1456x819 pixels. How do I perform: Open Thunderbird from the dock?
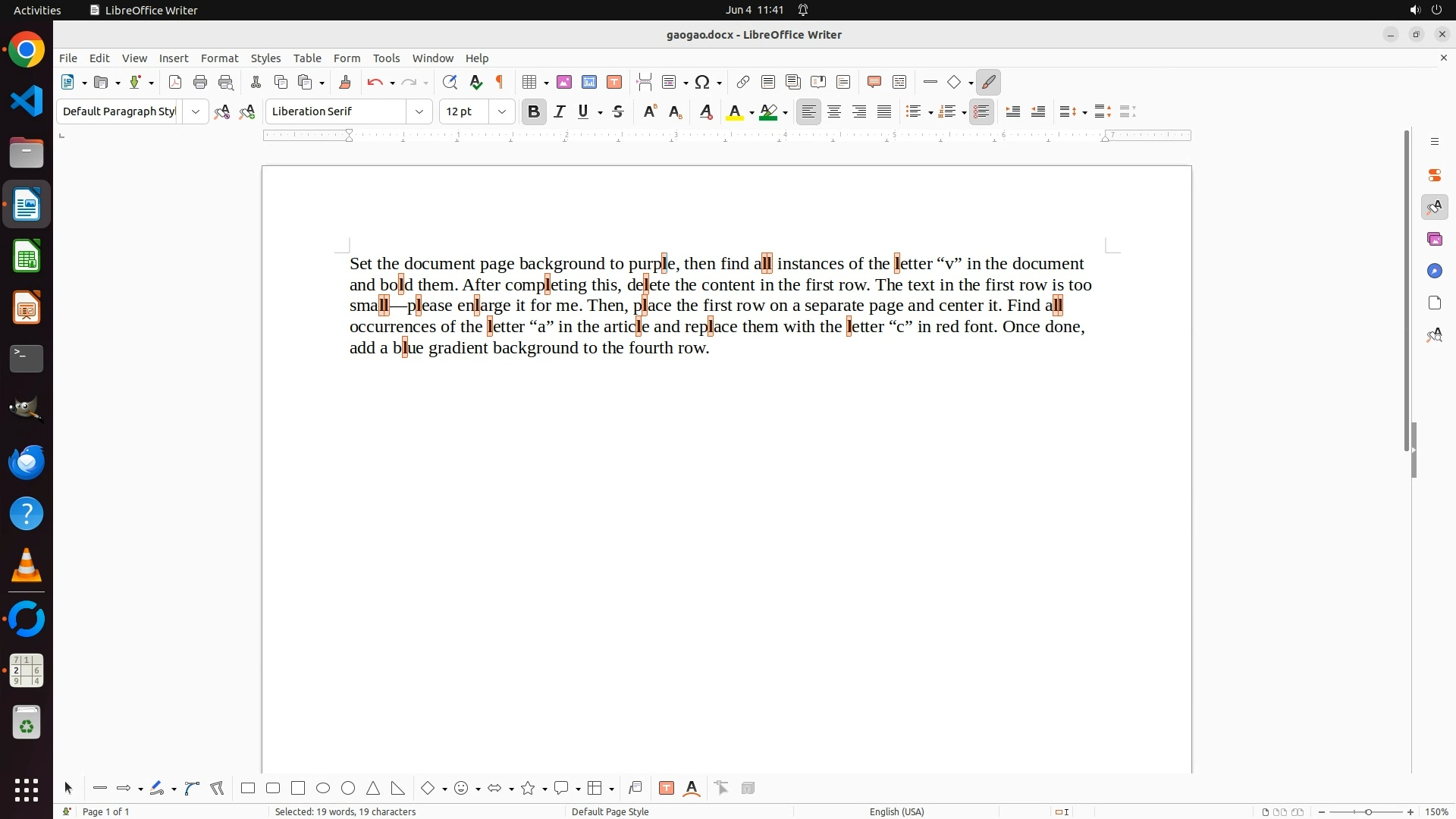tap(27, 462)
